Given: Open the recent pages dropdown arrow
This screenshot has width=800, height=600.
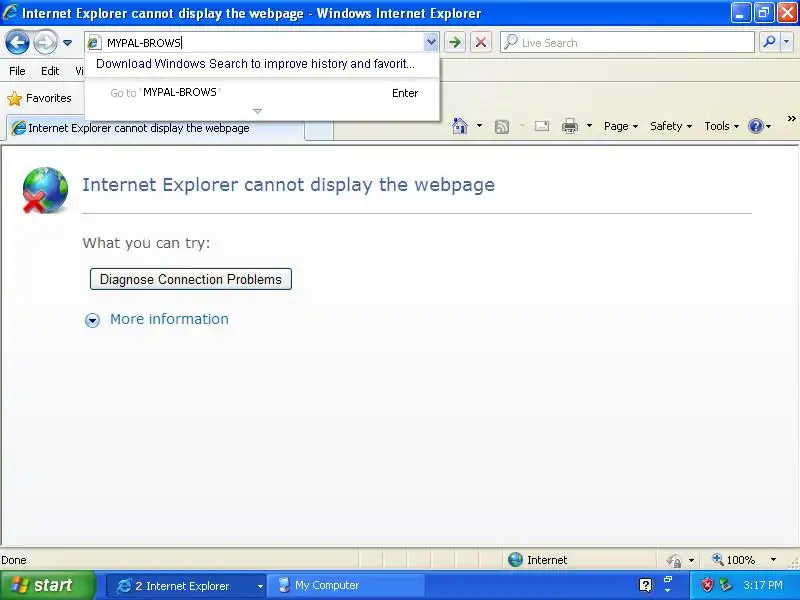Looking at the screenshot, I should coord(67,43).
